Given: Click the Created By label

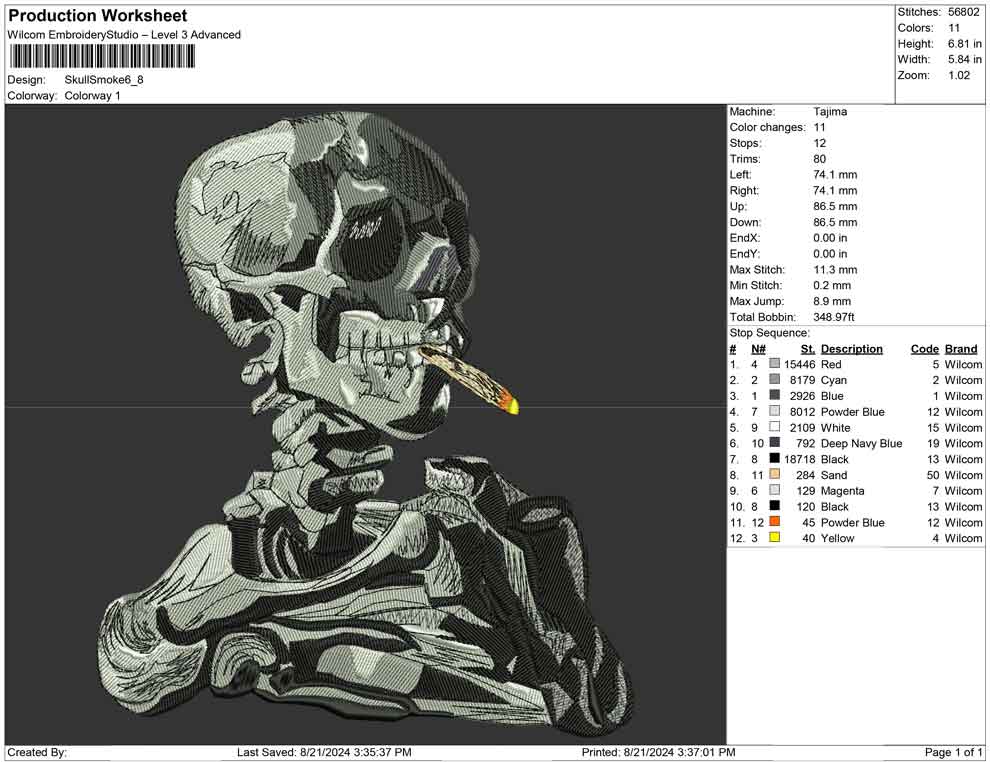Looking at the screenshot, I should coord(37,752).
